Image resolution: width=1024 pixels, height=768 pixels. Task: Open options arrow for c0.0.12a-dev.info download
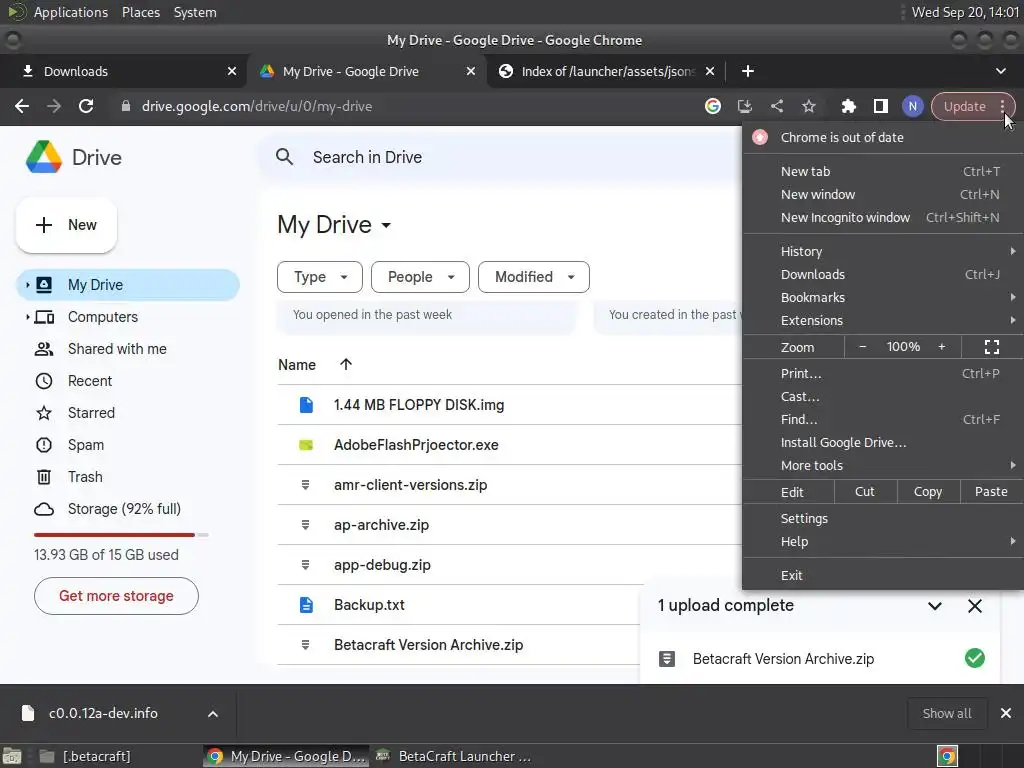(213, 714)
